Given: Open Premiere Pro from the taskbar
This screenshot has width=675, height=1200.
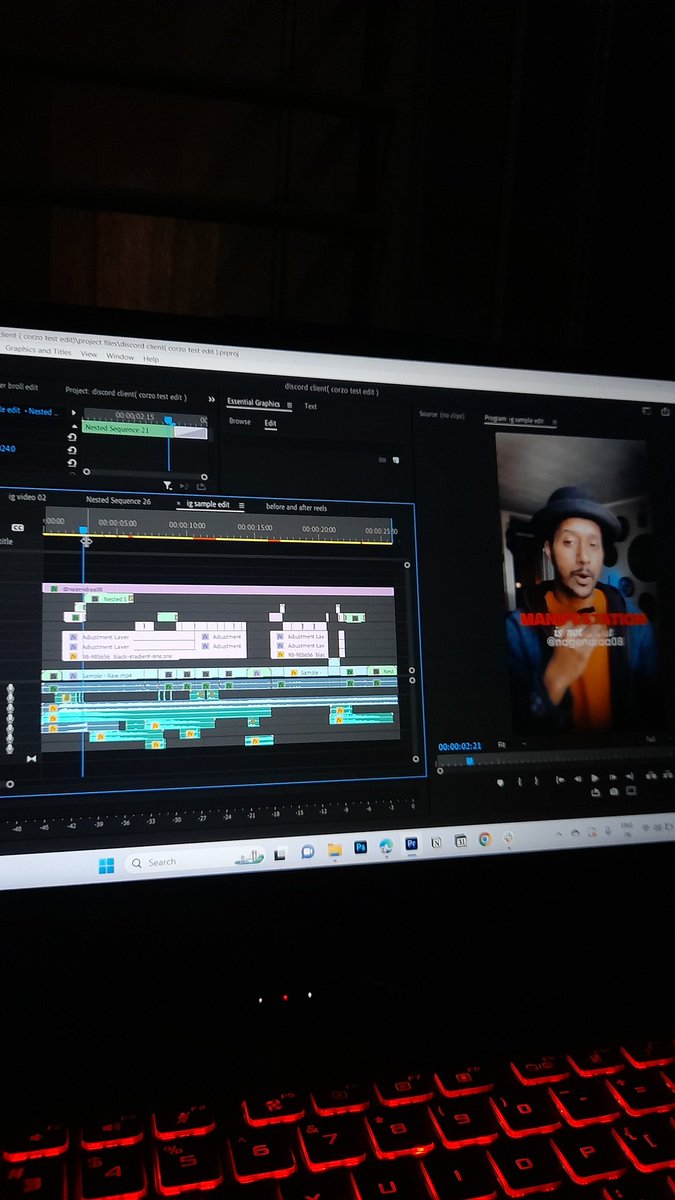Looking at the screenshot, I should (411, 844).
